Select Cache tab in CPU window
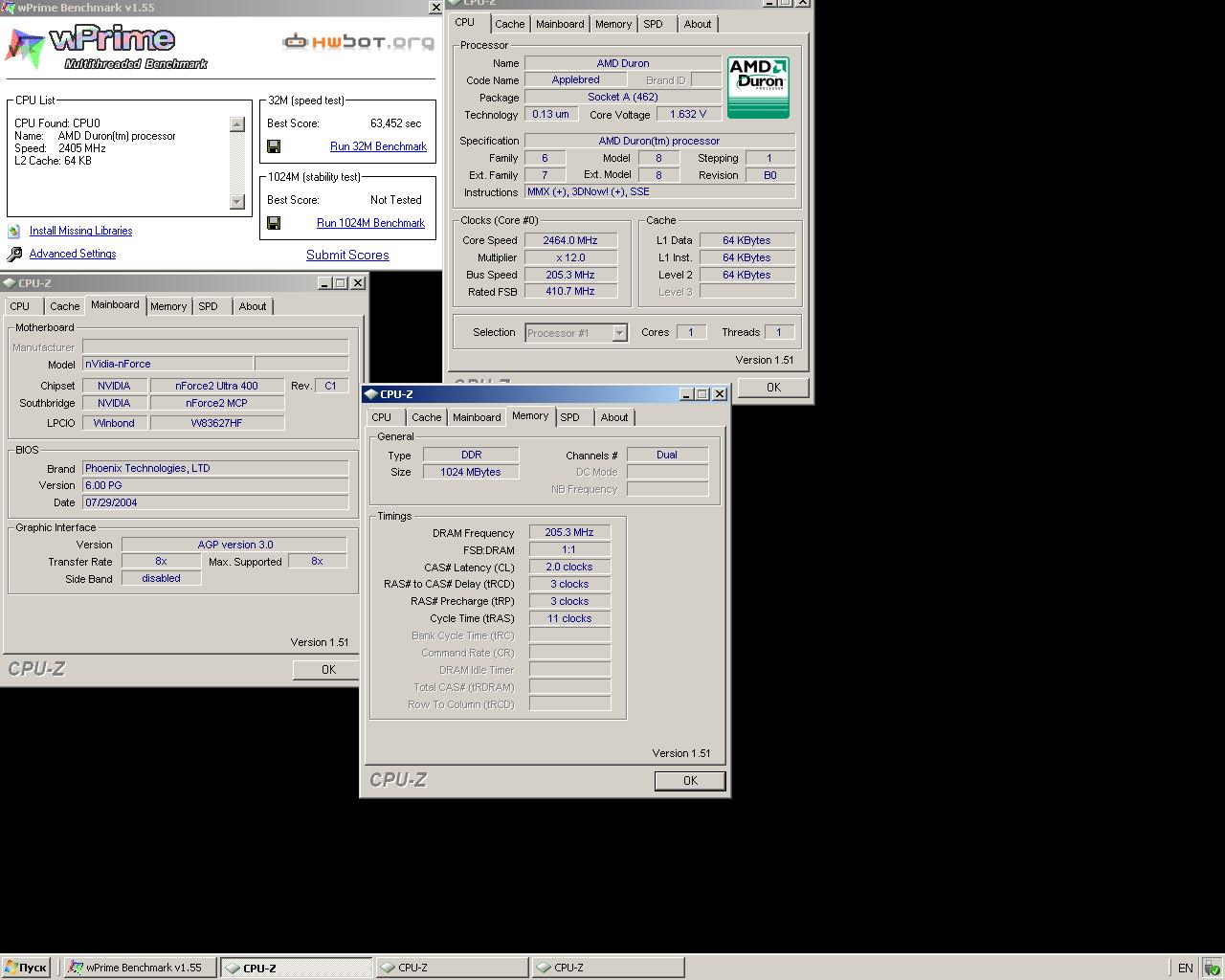 [x=509, y=24]
